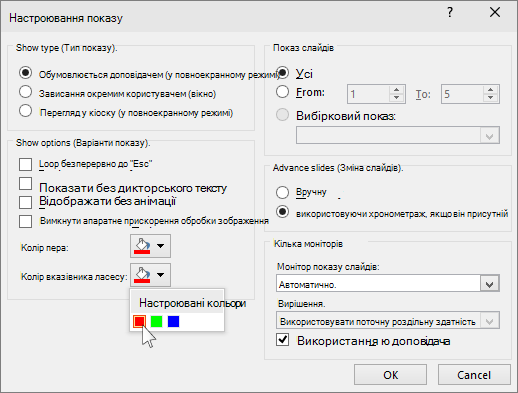
Task: Check Показати без дикторського тексту
Action: pyautogui.click(x=26, y=183)
